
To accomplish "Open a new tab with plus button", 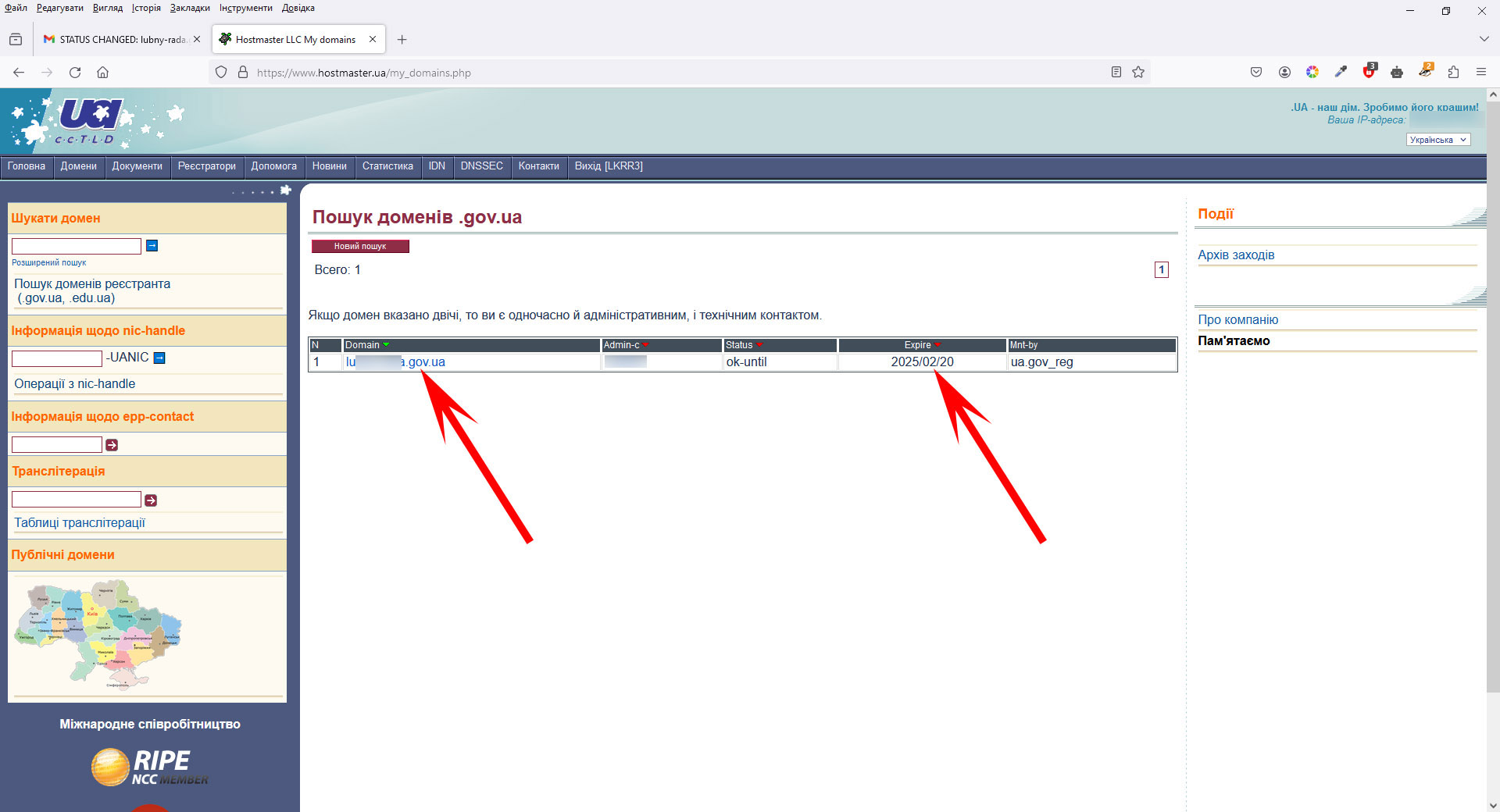I will [x=402, y=40].
